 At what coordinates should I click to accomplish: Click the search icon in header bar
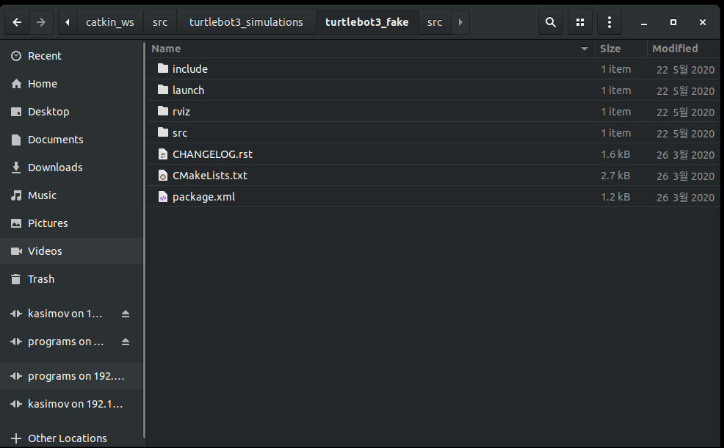(x=550, y=22)
